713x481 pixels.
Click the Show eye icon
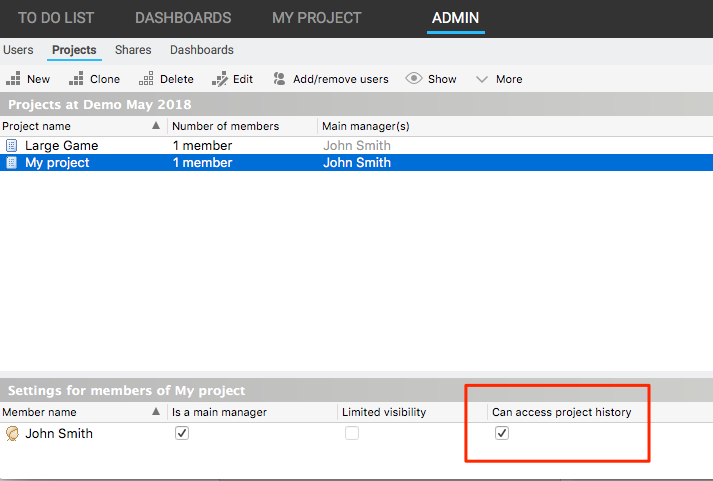(x=413, y=79)
